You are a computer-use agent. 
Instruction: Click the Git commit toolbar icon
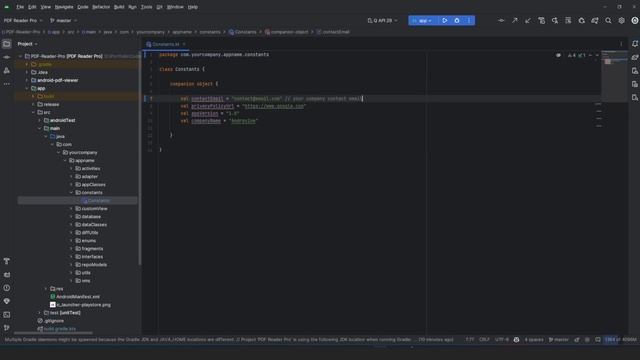pos(501,20)
